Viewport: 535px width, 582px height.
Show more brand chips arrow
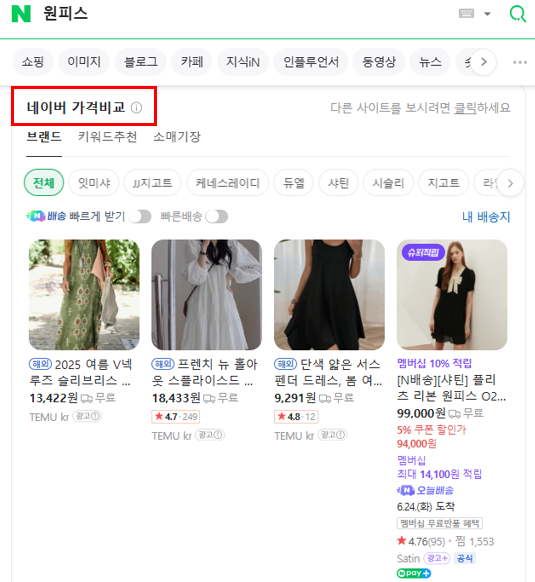510,183
